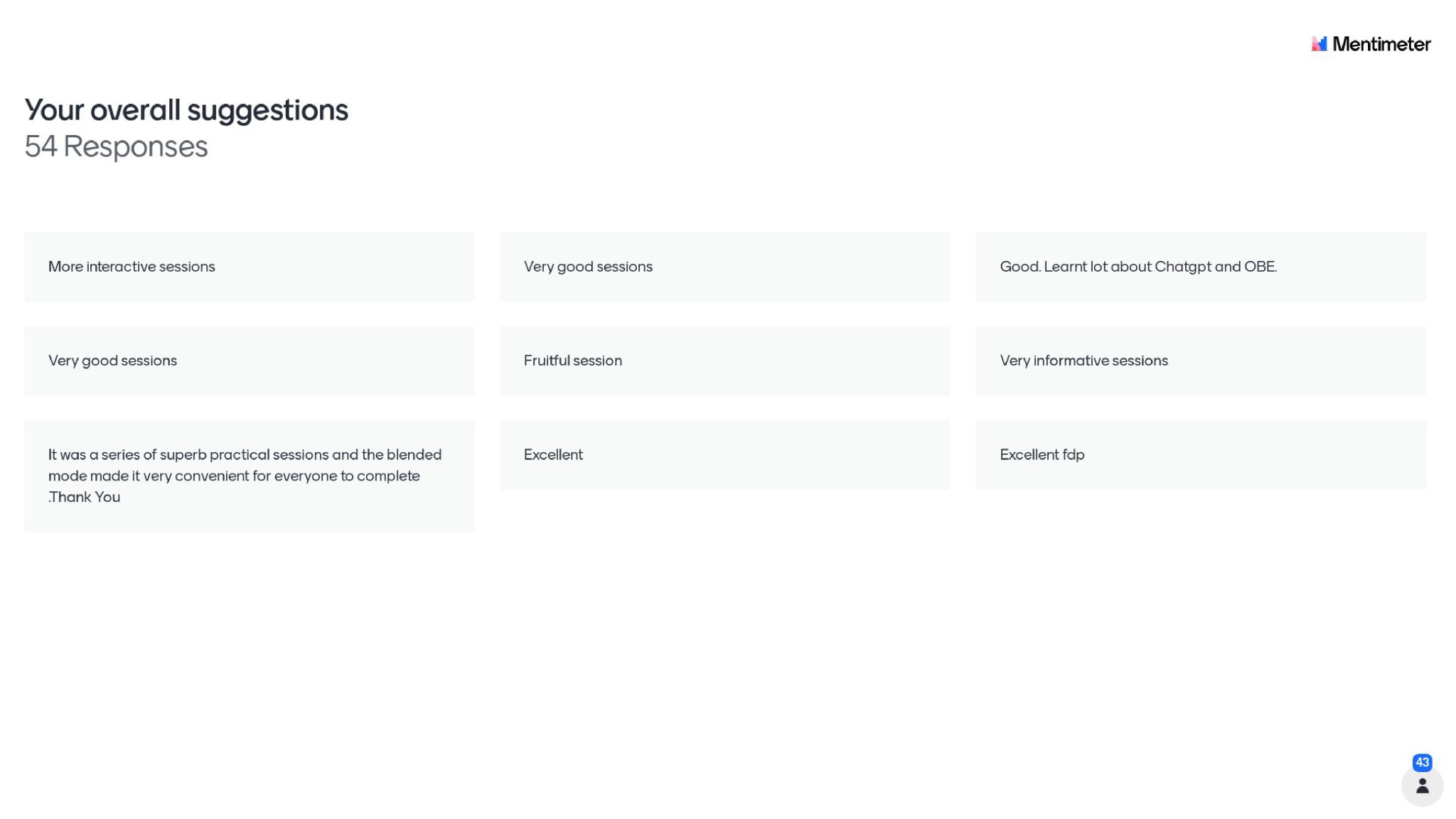This screenshot has width=1456, height=819.
Task: Click the "Fruitful session" response card
Action: [x=724, y=360]
